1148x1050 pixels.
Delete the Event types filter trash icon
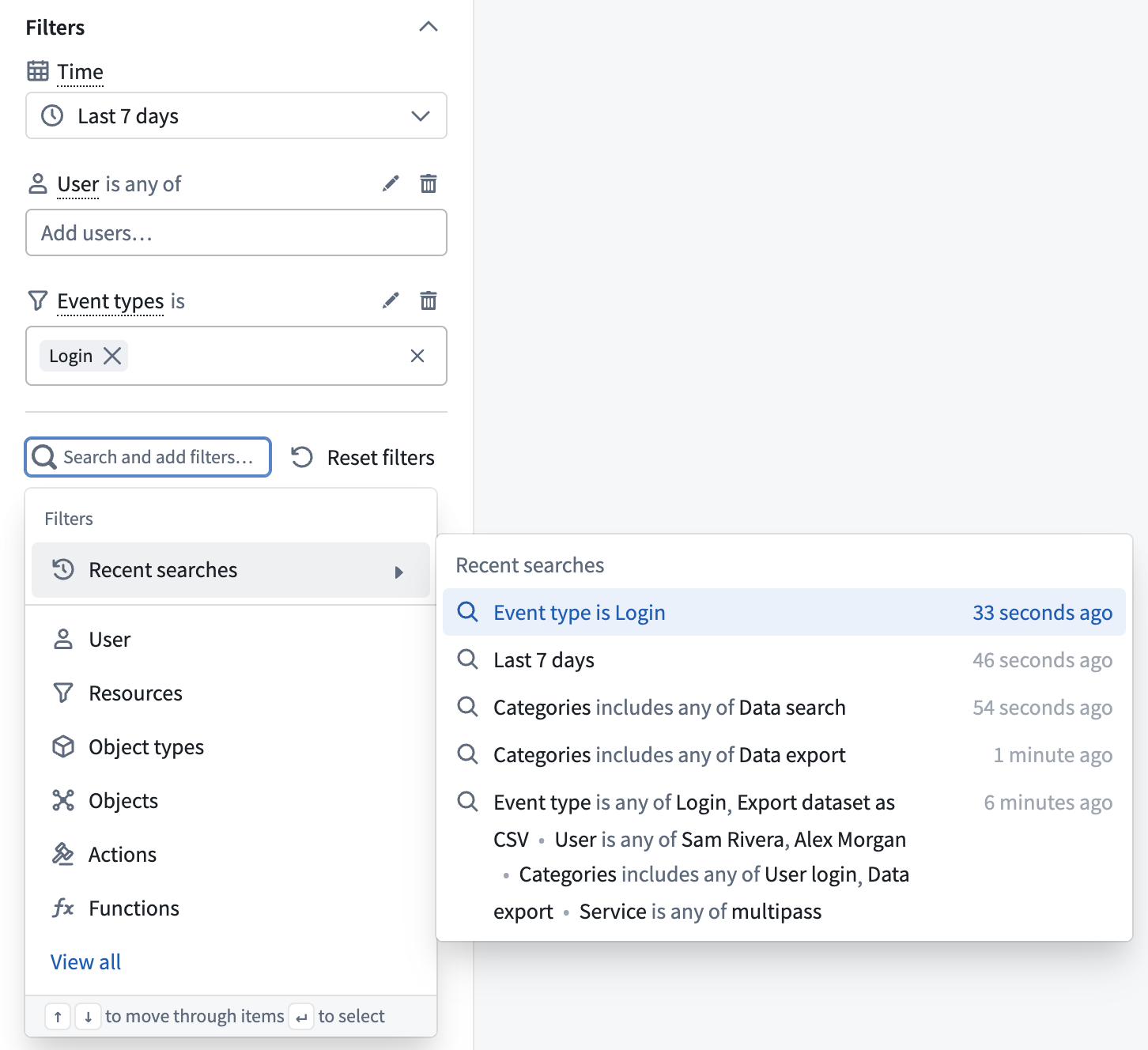tap(429, 300)
